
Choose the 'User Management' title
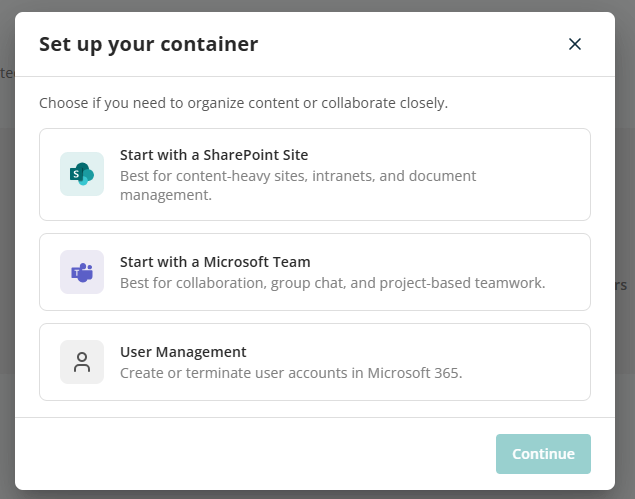tap(183, 352)
